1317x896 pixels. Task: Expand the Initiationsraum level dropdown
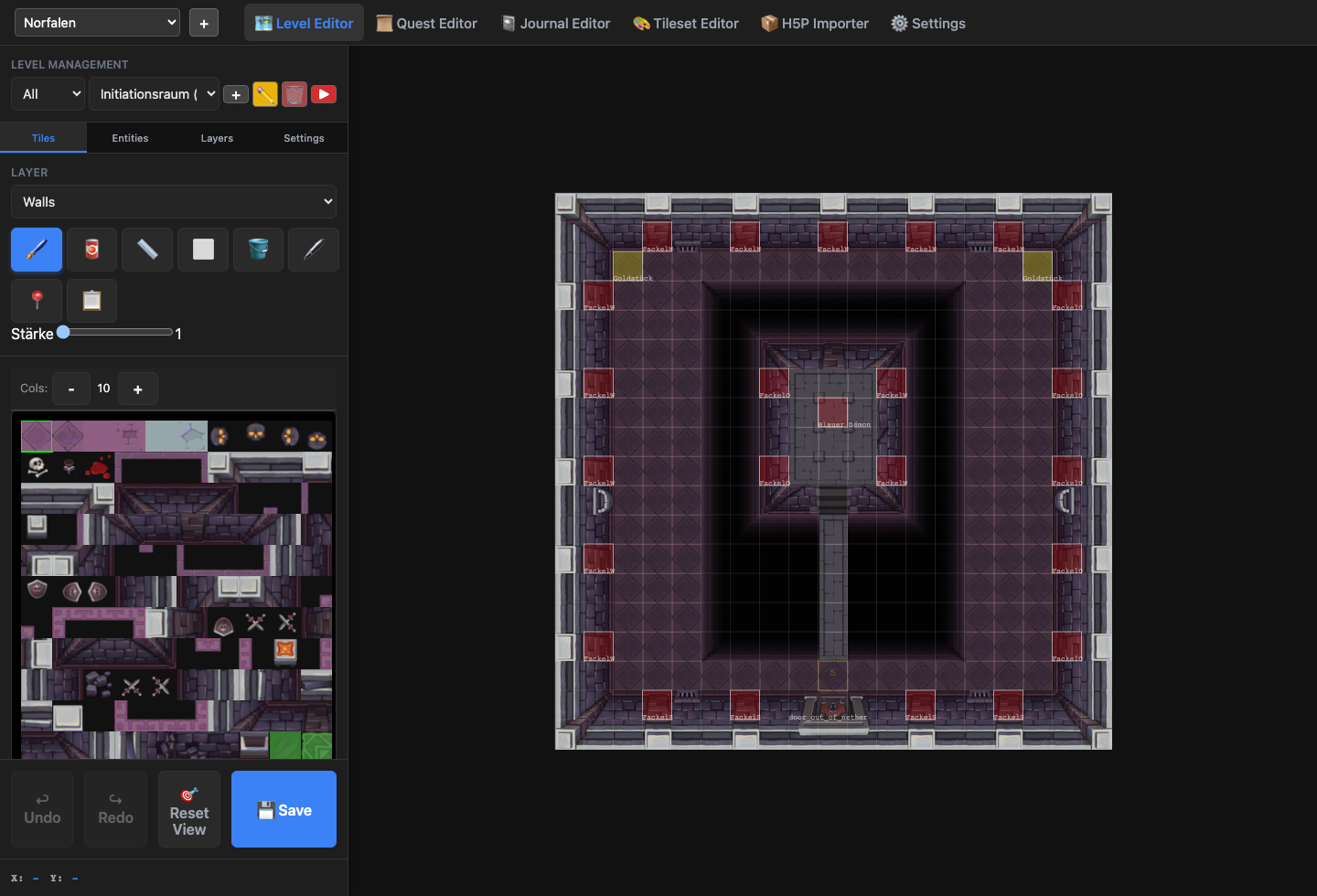point(154,93)
